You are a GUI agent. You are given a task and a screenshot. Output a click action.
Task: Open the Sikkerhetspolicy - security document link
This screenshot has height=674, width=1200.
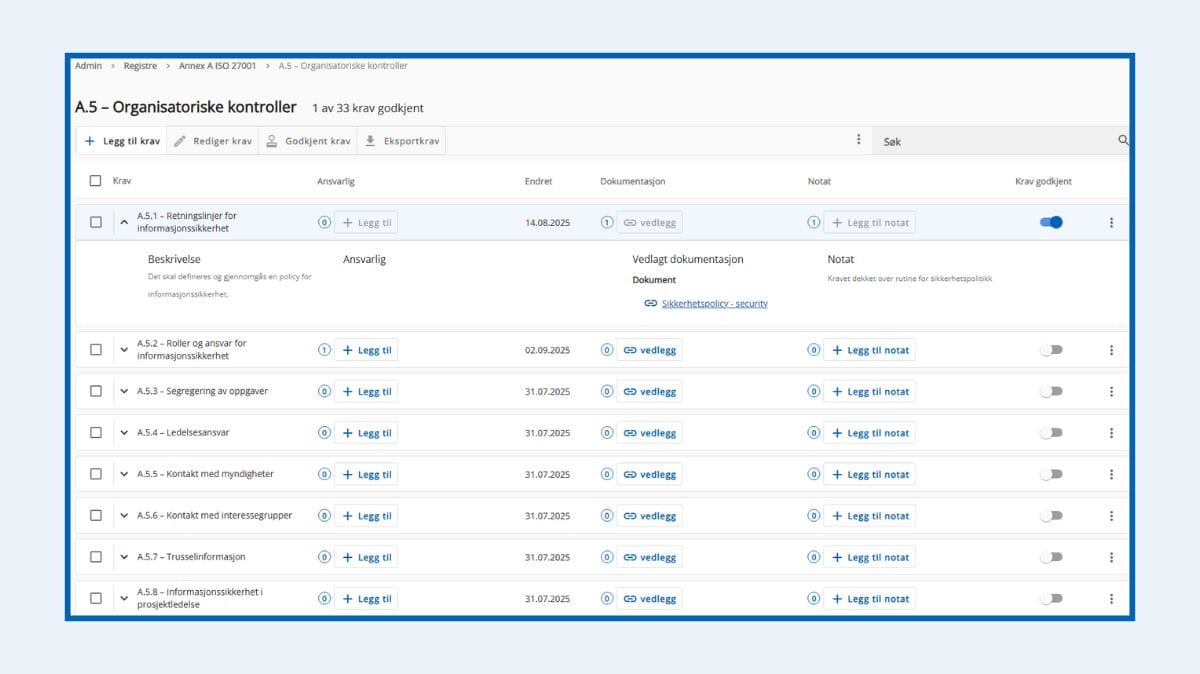[x=714, y=303]
